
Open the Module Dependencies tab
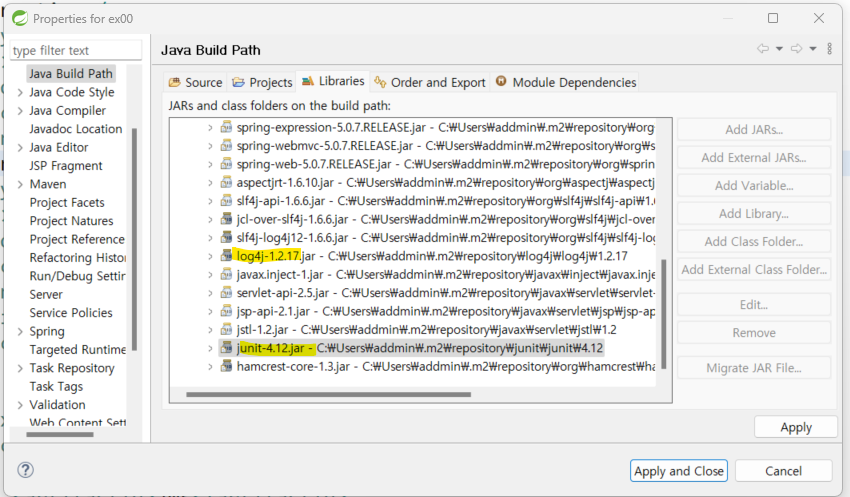(565, 82)
